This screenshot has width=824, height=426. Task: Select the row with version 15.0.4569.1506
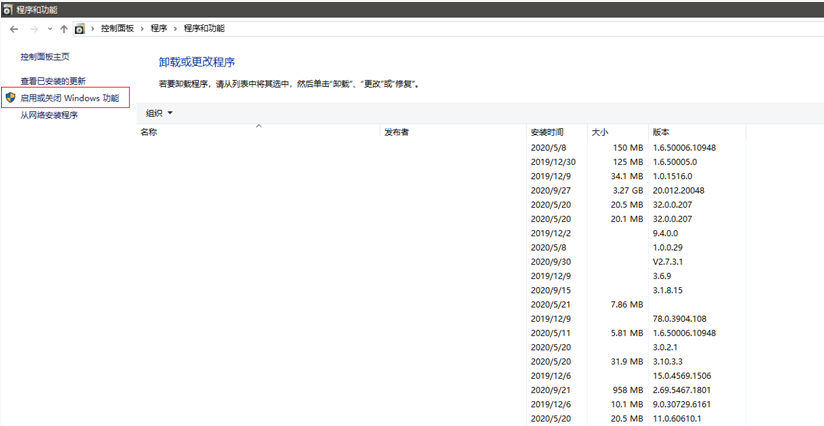(x=441, y=376)
